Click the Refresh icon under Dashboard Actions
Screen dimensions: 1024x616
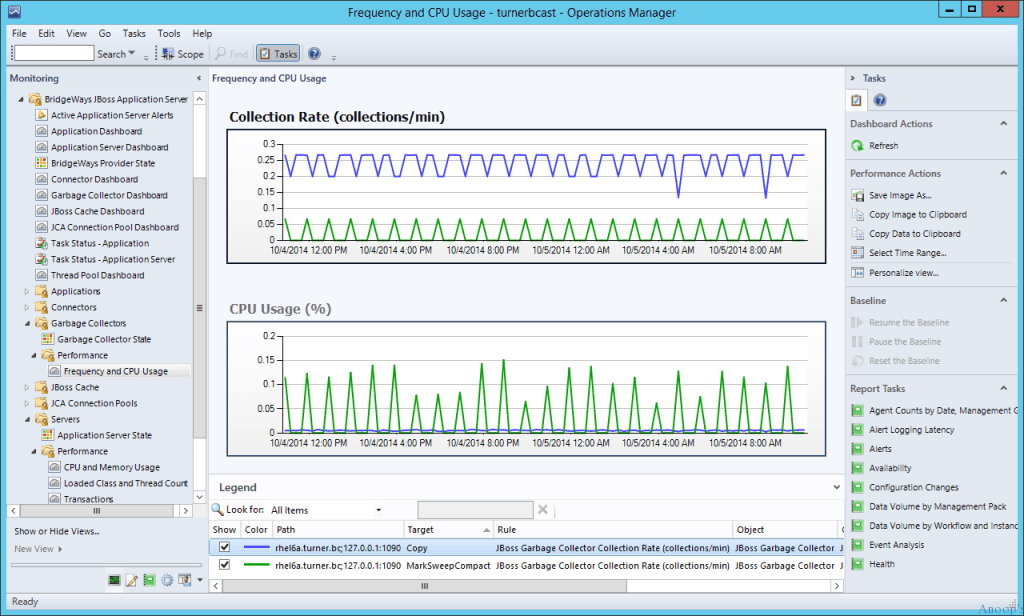(x=857, y=145)
